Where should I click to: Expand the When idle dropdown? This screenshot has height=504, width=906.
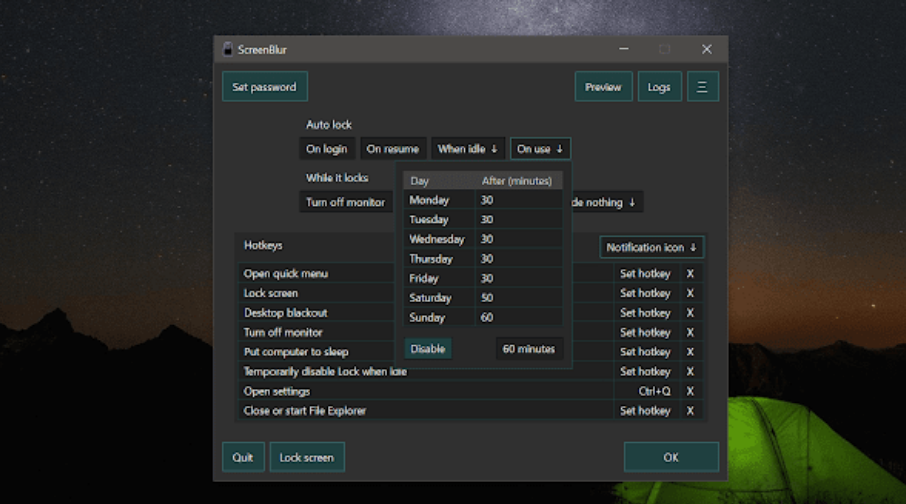click(467, 149)
